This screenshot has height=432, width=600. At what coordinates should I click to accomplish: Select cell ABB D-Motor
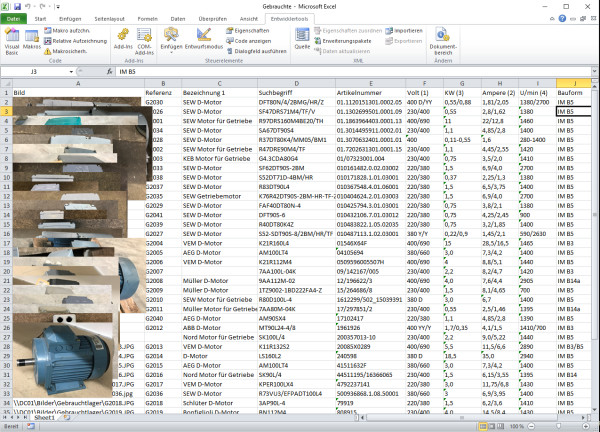(220, 328)
